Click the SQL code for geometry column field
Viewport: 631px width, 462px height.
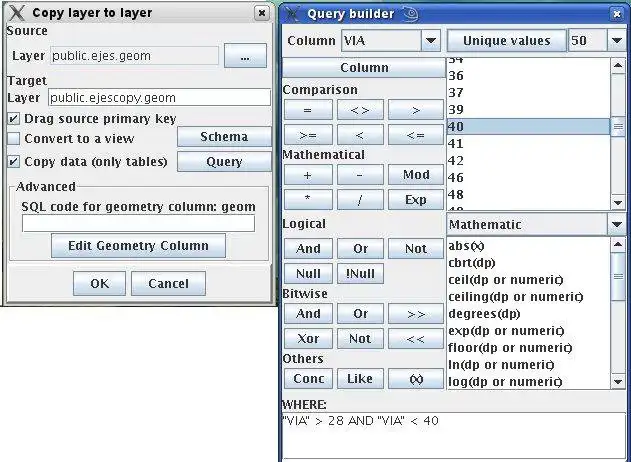click(138, 223)
